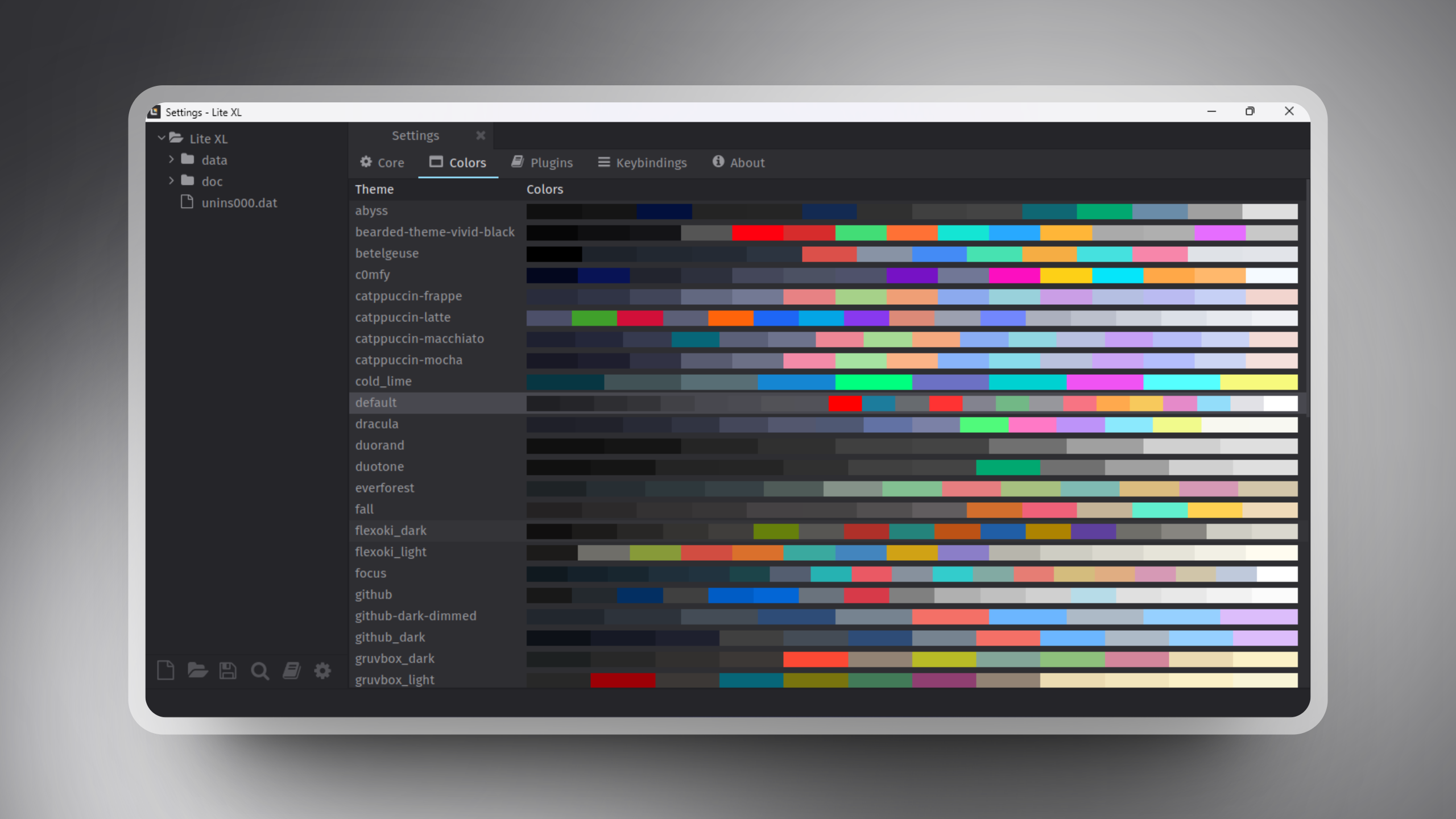This screenshot has width=1456, height=819.
Task: Close the Settings tab with its X
Action: point(481,135)
